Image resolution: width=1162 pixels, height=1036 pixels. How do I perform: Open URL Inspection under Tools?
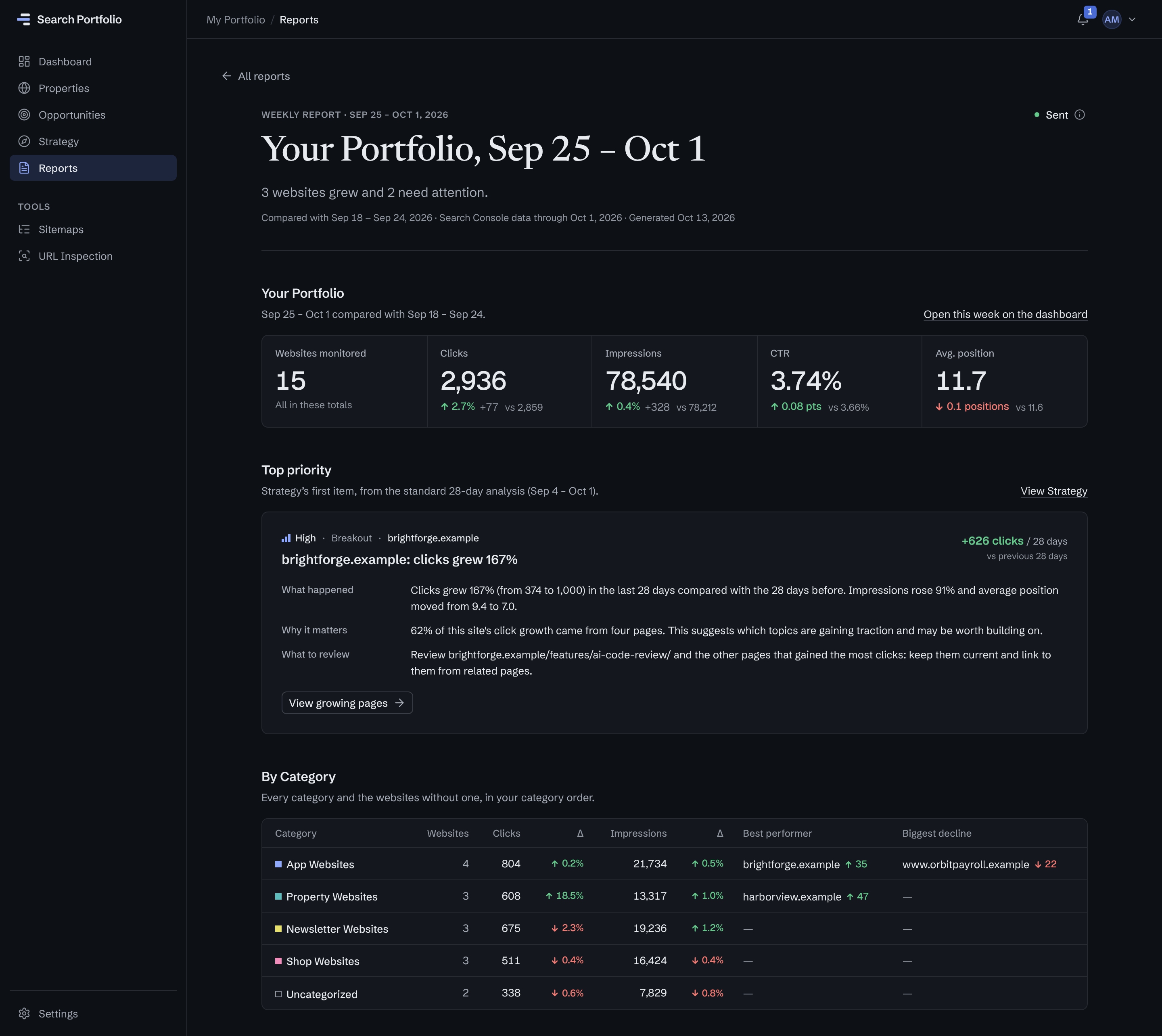click(x=93, y=256)
